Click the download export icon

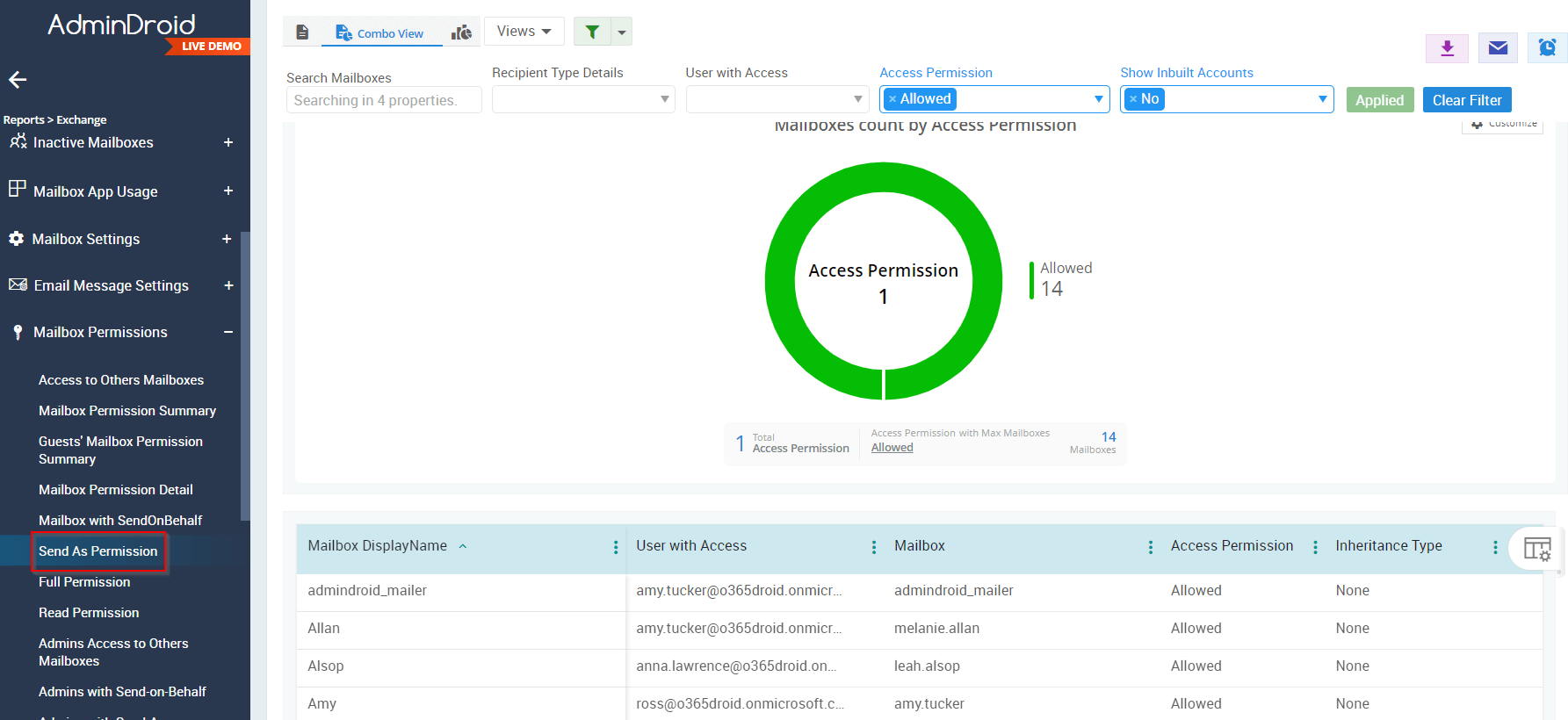click(x=1447, y=48)
